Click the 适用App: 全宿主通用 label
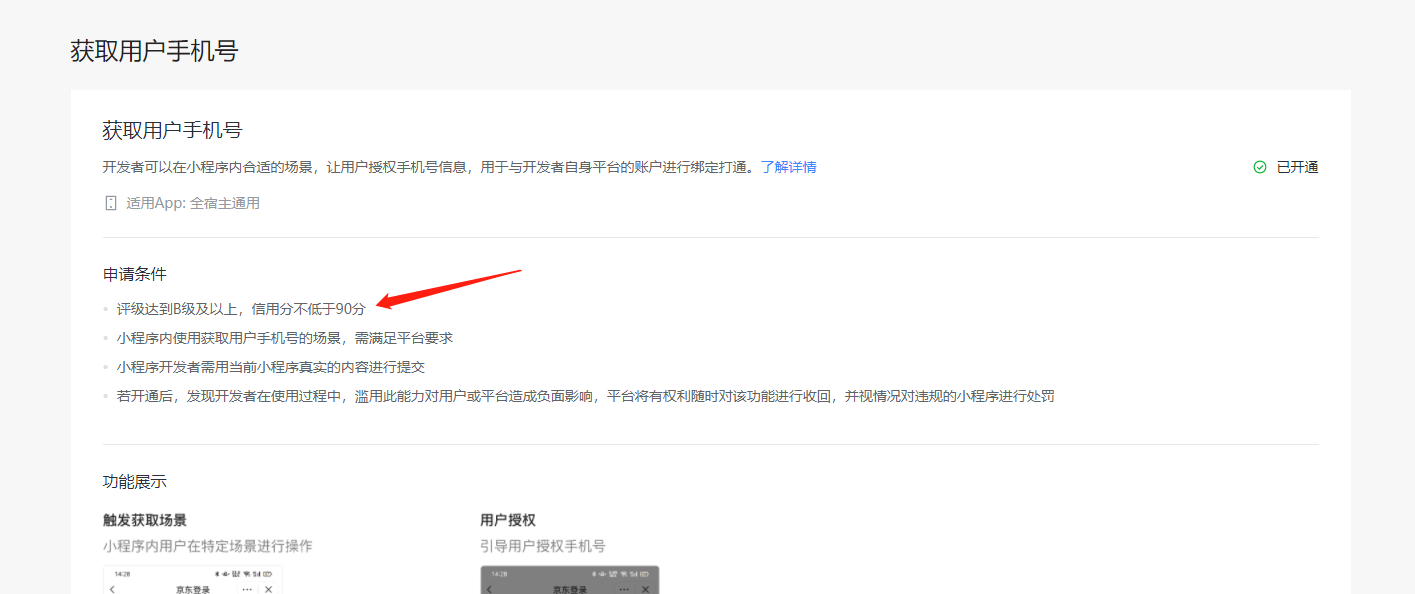Viewport: 1415px width, 594px height. click(x=192, y=203)
